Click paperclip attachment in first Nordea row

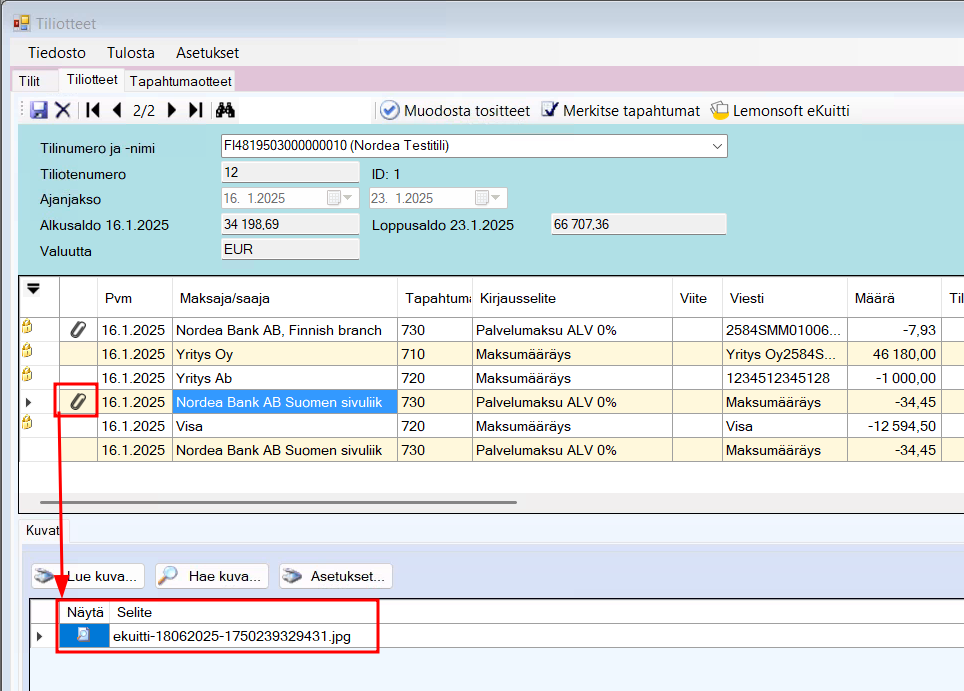78,330
